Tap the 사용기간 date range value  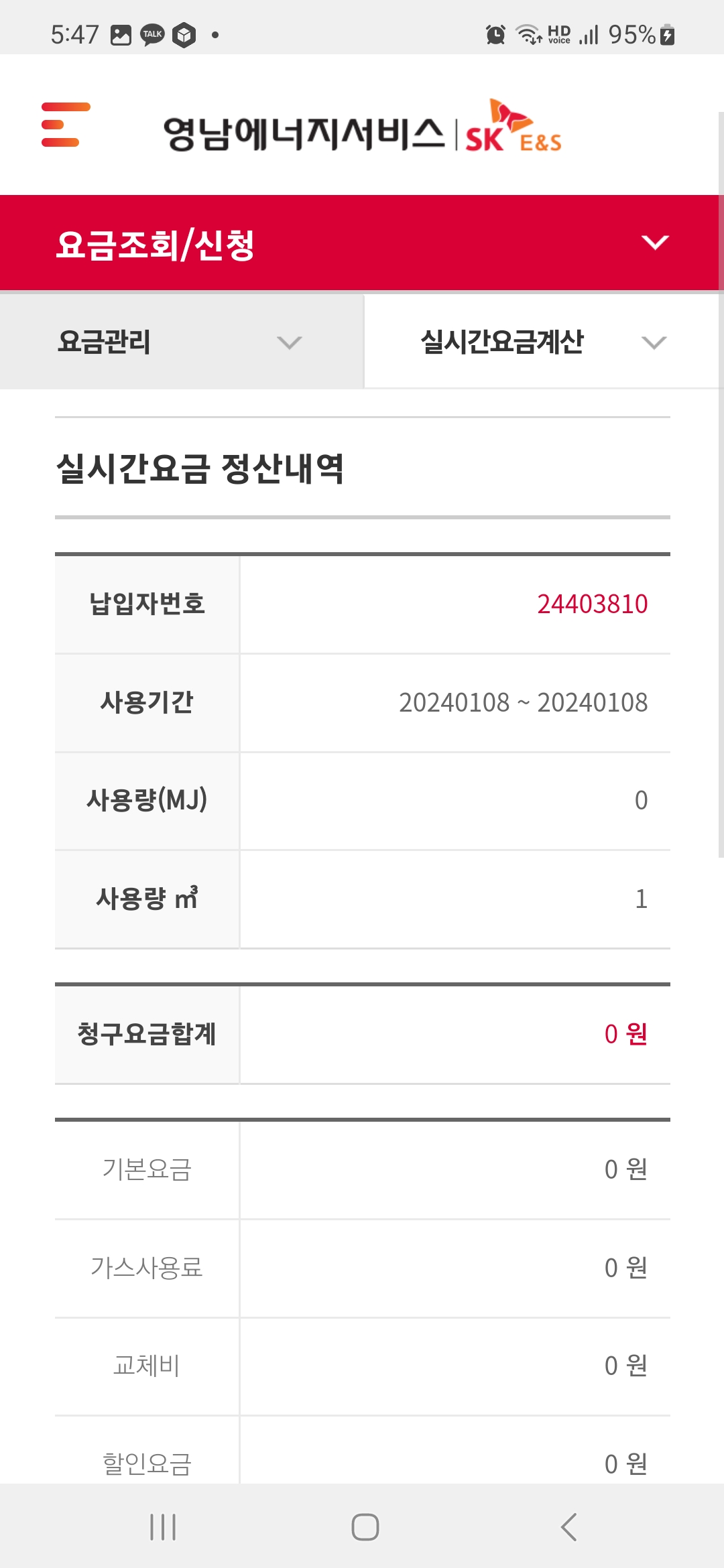523,703
